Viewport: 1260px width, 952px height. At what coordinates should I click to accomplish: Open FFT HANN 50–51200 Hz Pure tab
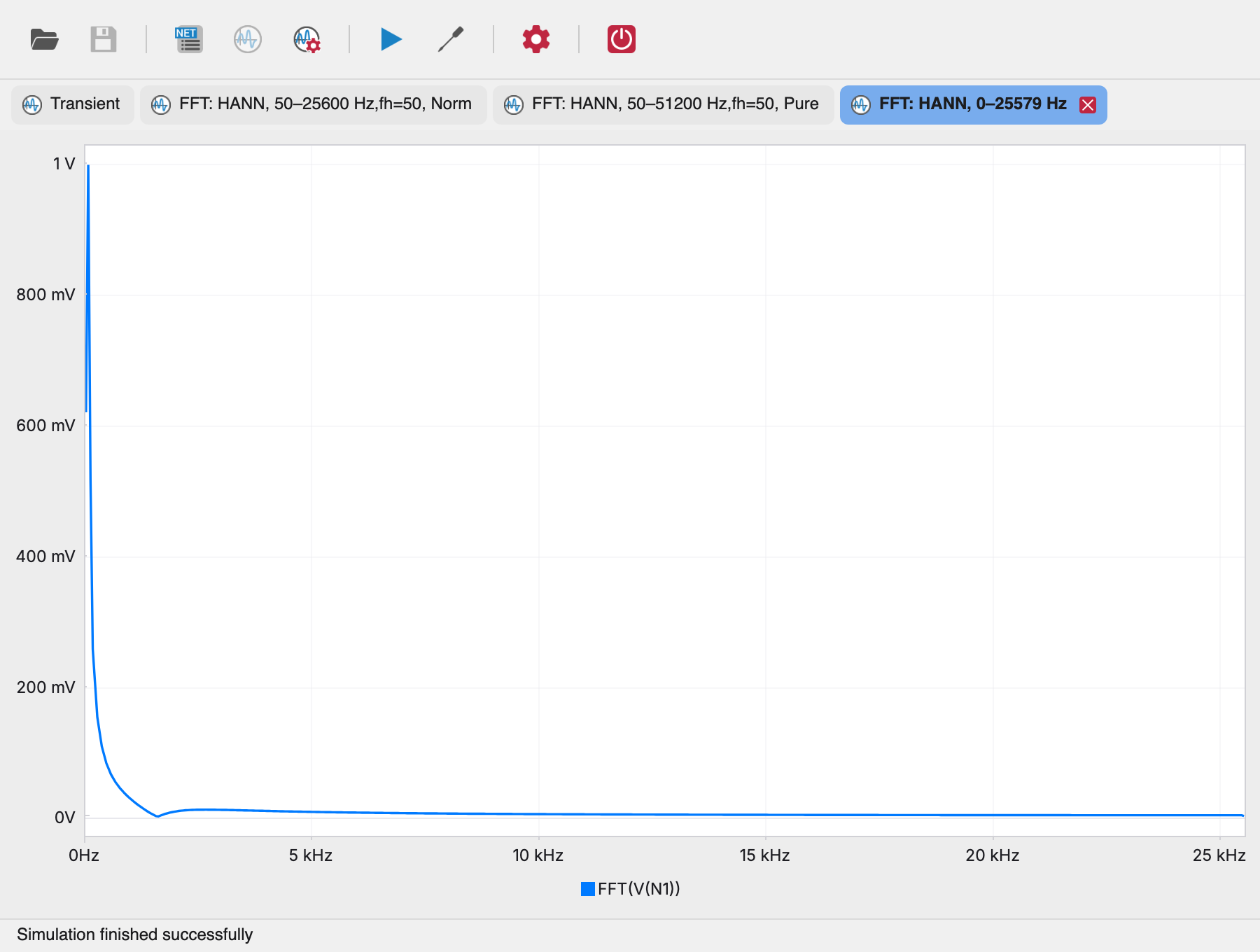point(663,104)
